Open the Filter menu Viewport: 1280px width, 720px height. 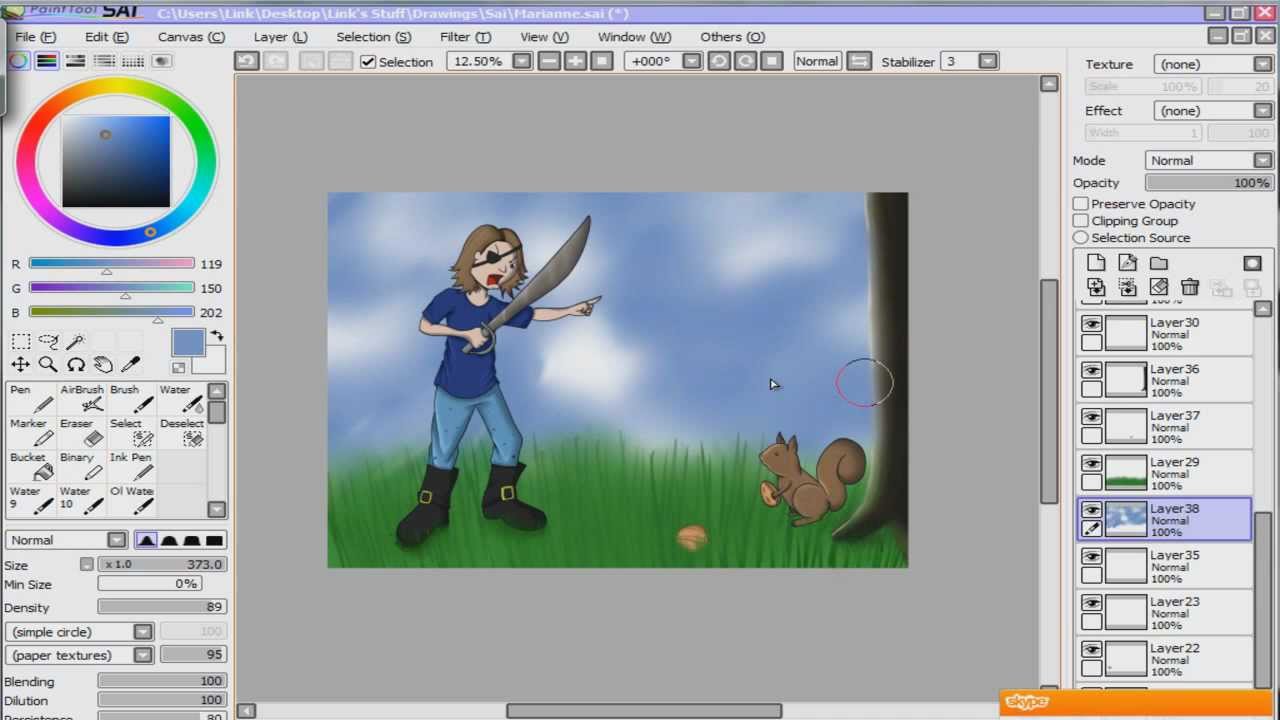(465, 37)
